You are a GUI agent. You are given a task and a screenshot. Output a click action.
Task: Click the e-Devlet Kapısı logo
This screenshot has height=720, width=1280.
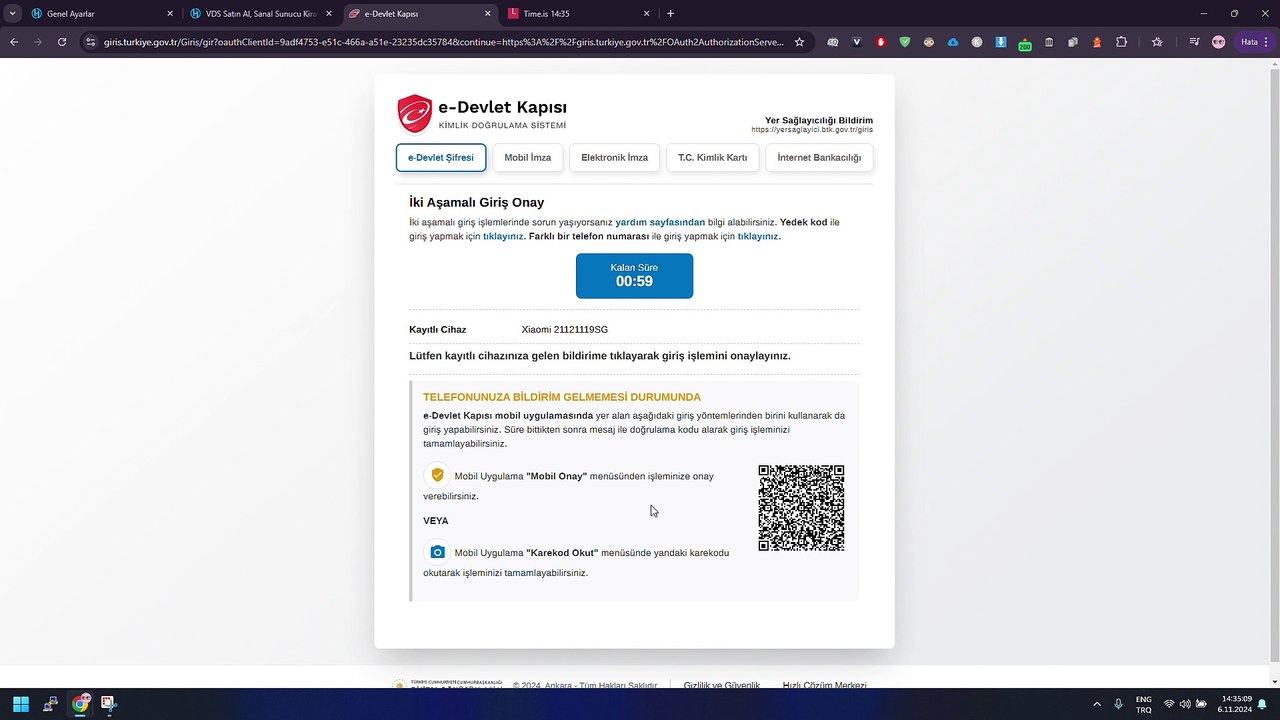pos(482,114)
